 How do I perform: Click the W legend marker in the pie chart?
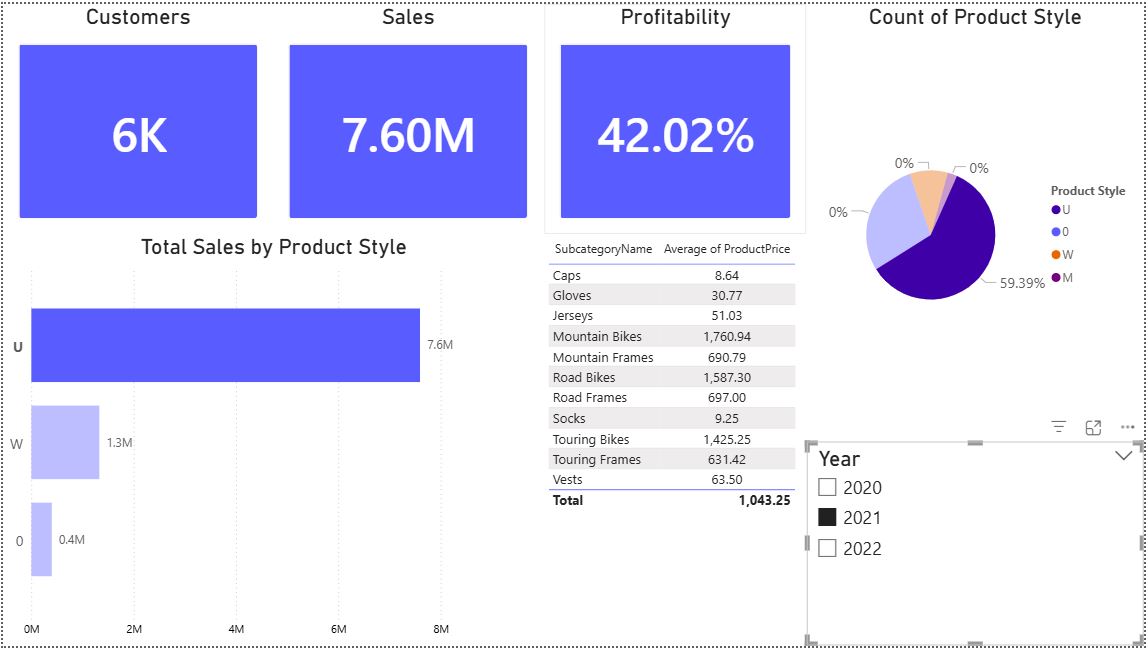pyautogui.click(x=1056, y=255)
